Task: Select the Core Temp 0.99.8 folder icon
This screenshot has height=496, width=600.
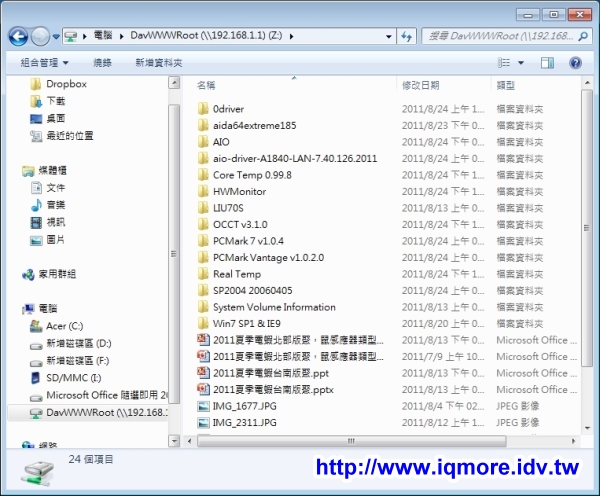Action: coord(203,175)
